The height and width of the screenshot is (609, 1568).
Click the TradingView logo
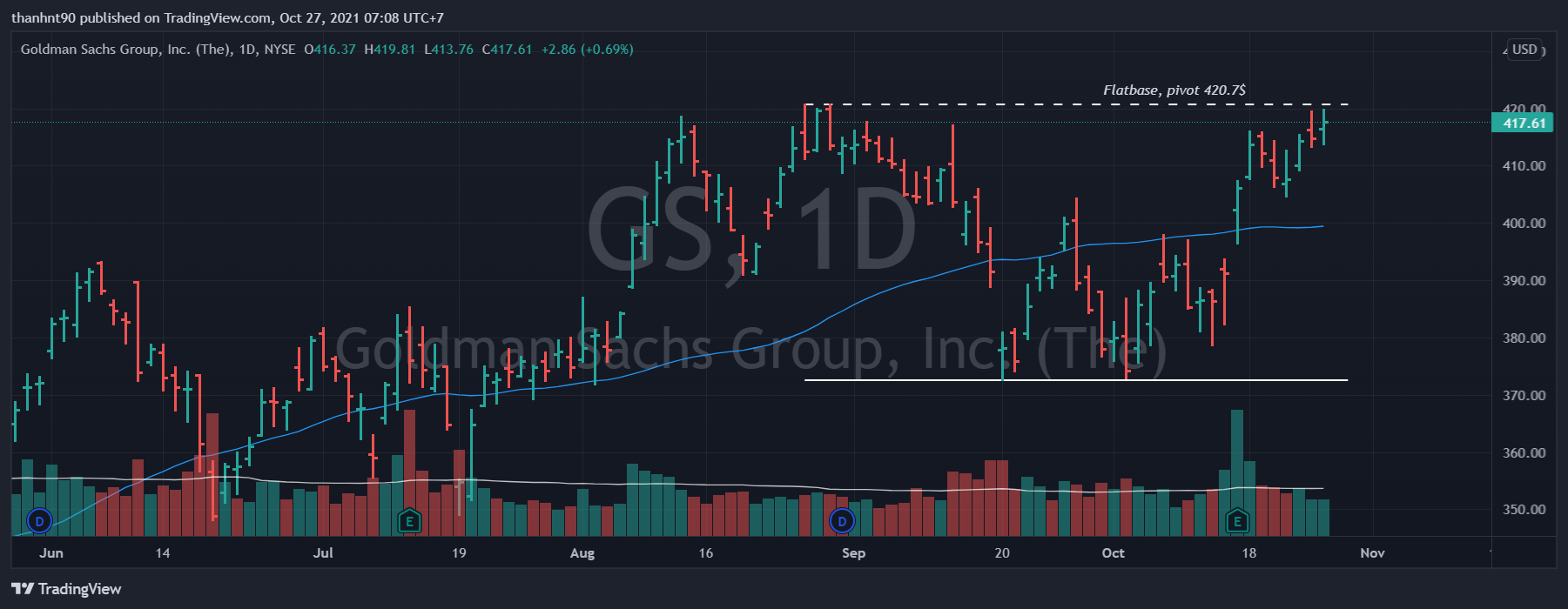pyautogui.click(x=66, y=589)
